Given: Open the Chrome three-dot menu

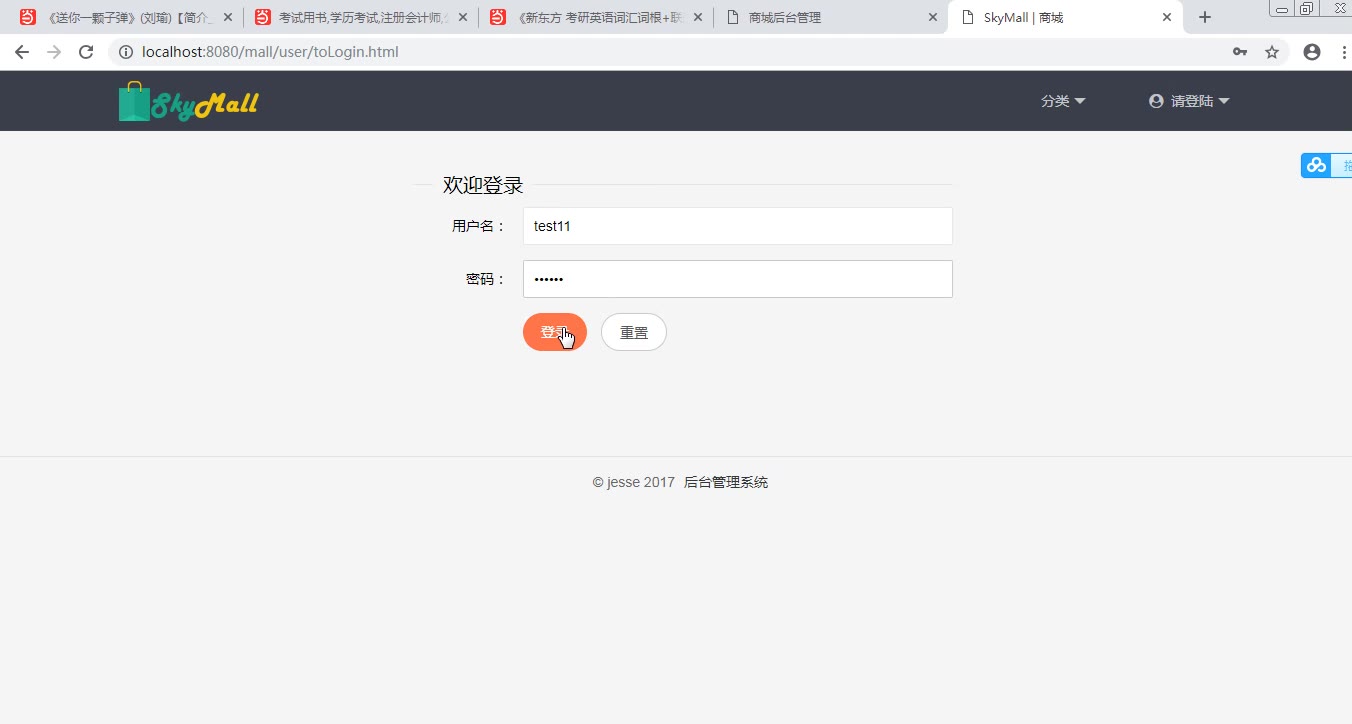Looking at the screenshot, I should [1343, 52].
